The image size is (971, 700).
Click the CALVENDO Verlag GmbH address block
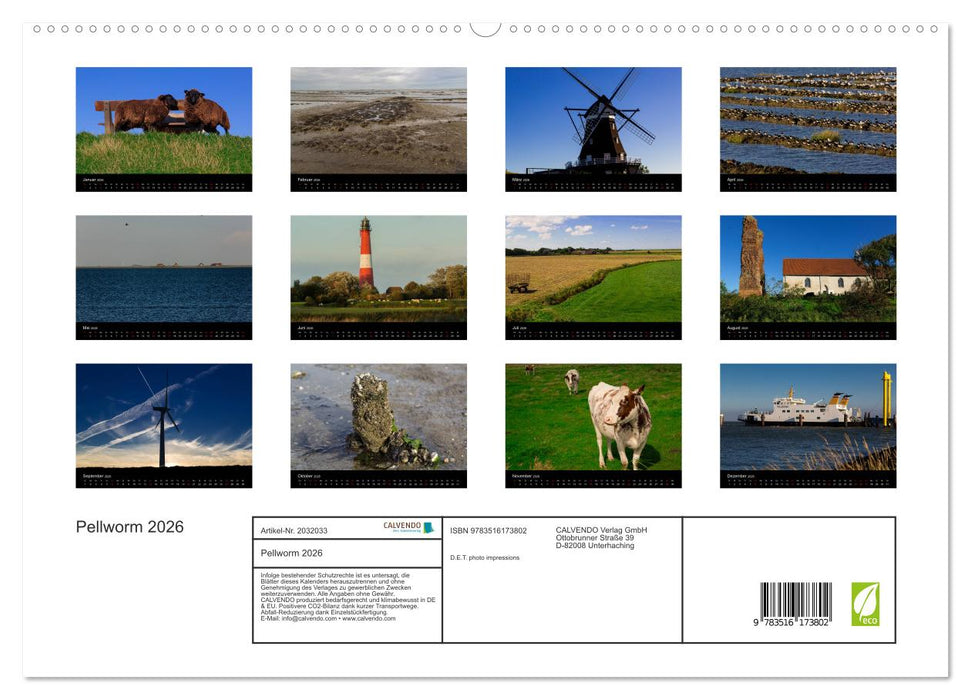tap(600, 536)
